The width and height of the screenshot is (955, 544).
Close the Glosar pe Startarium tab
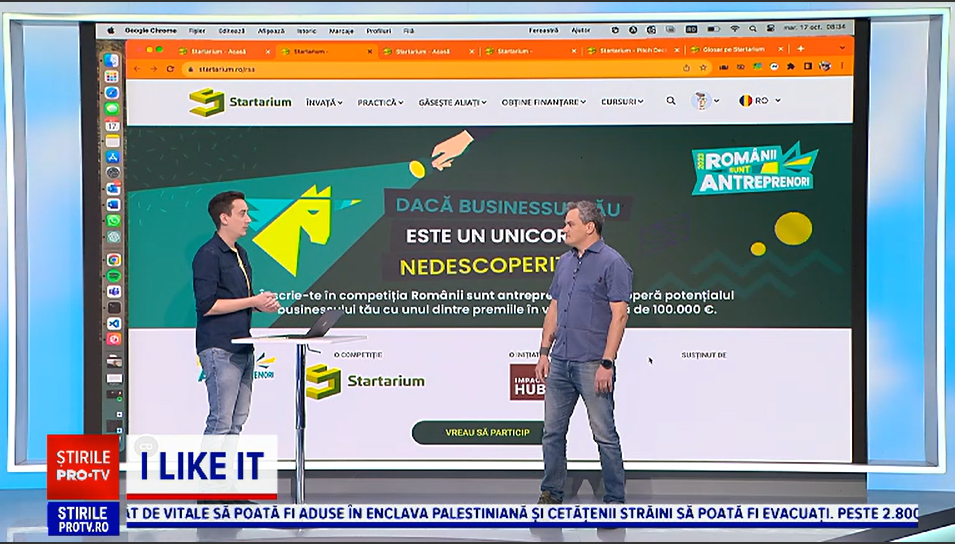pyautogui.click(x=780, y=49)
